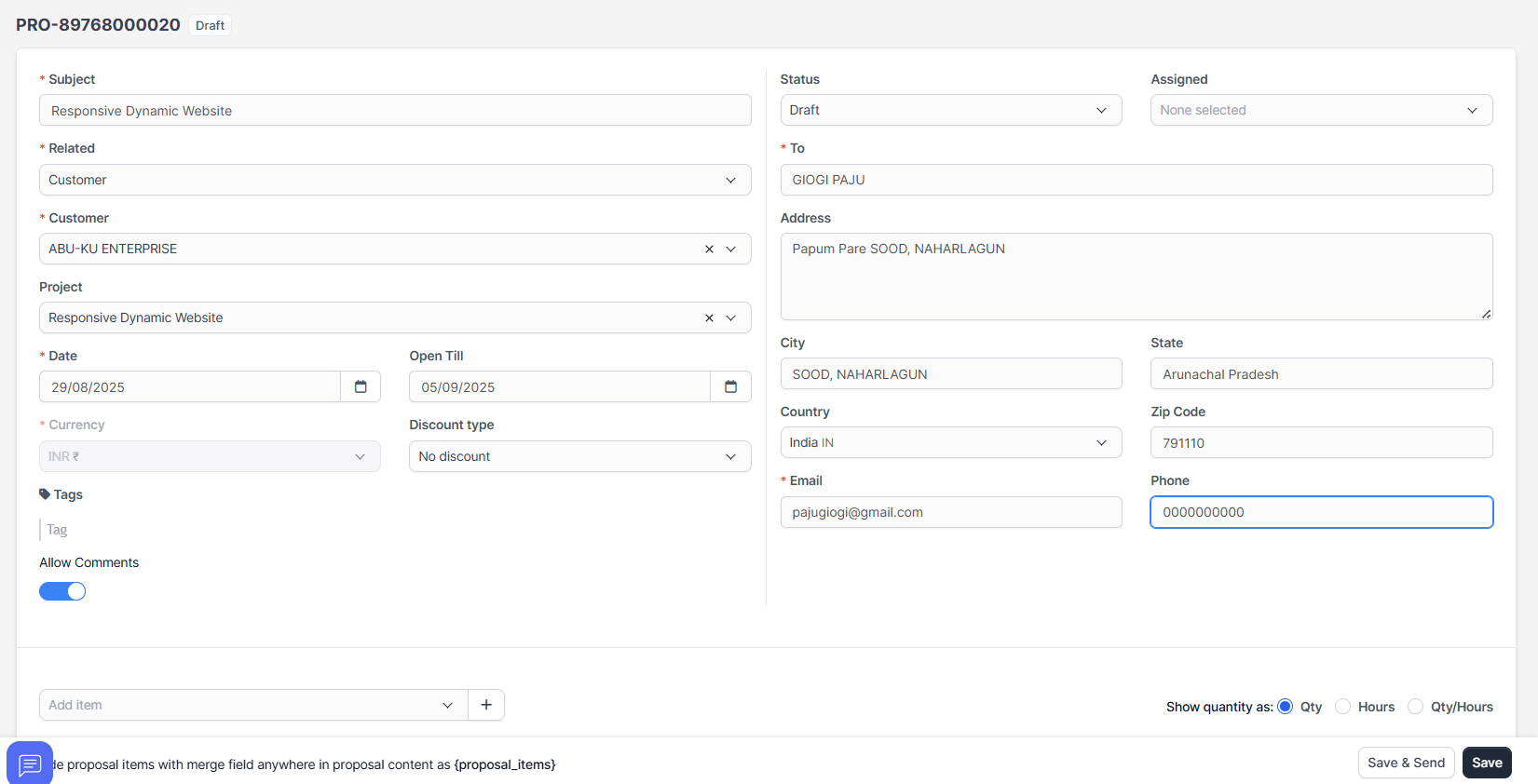Viewport: 1538px width, 784px height.
Task: Click the Save & Send button
Action: click(x=1406, y=763)
